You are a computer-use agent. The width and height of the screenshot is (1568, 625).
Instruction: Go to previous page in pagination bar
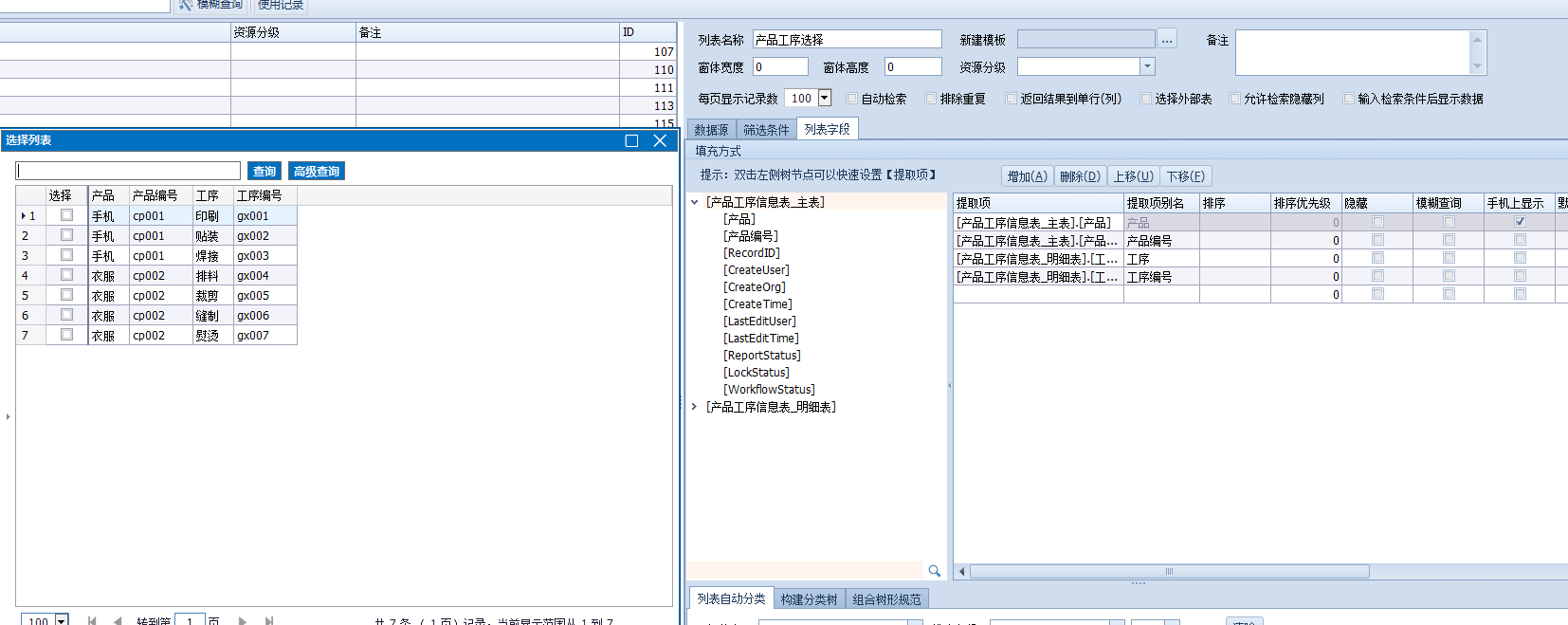click(118, 621)
